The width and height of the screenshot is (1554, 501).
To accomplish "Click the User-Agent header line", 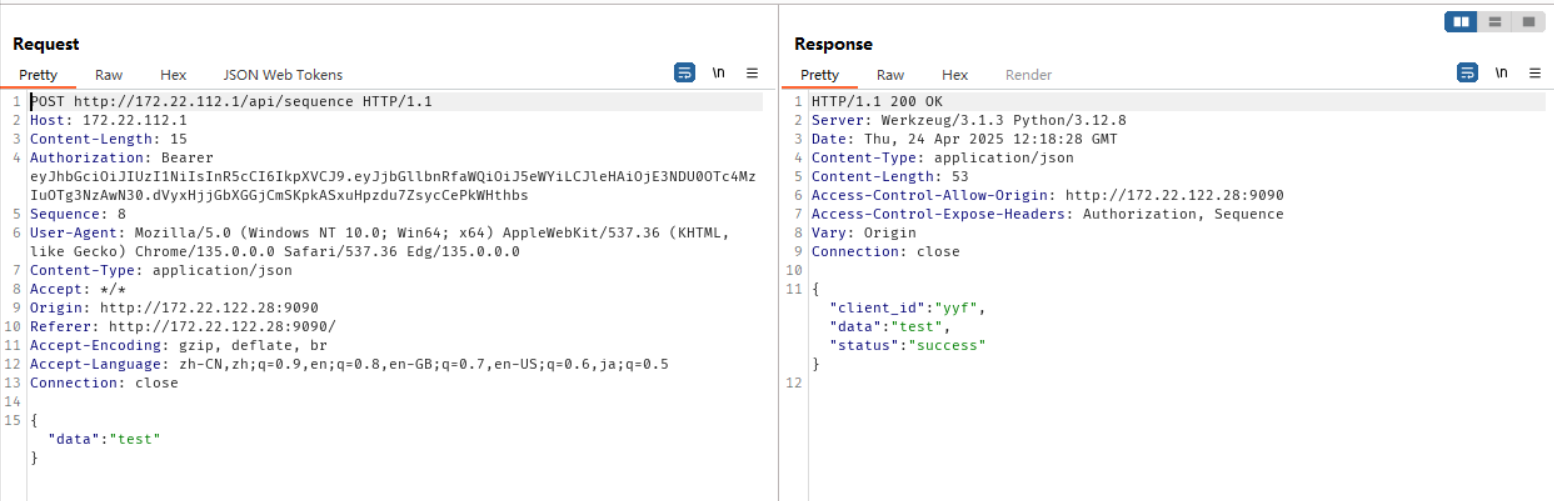I will coord(379,242).
